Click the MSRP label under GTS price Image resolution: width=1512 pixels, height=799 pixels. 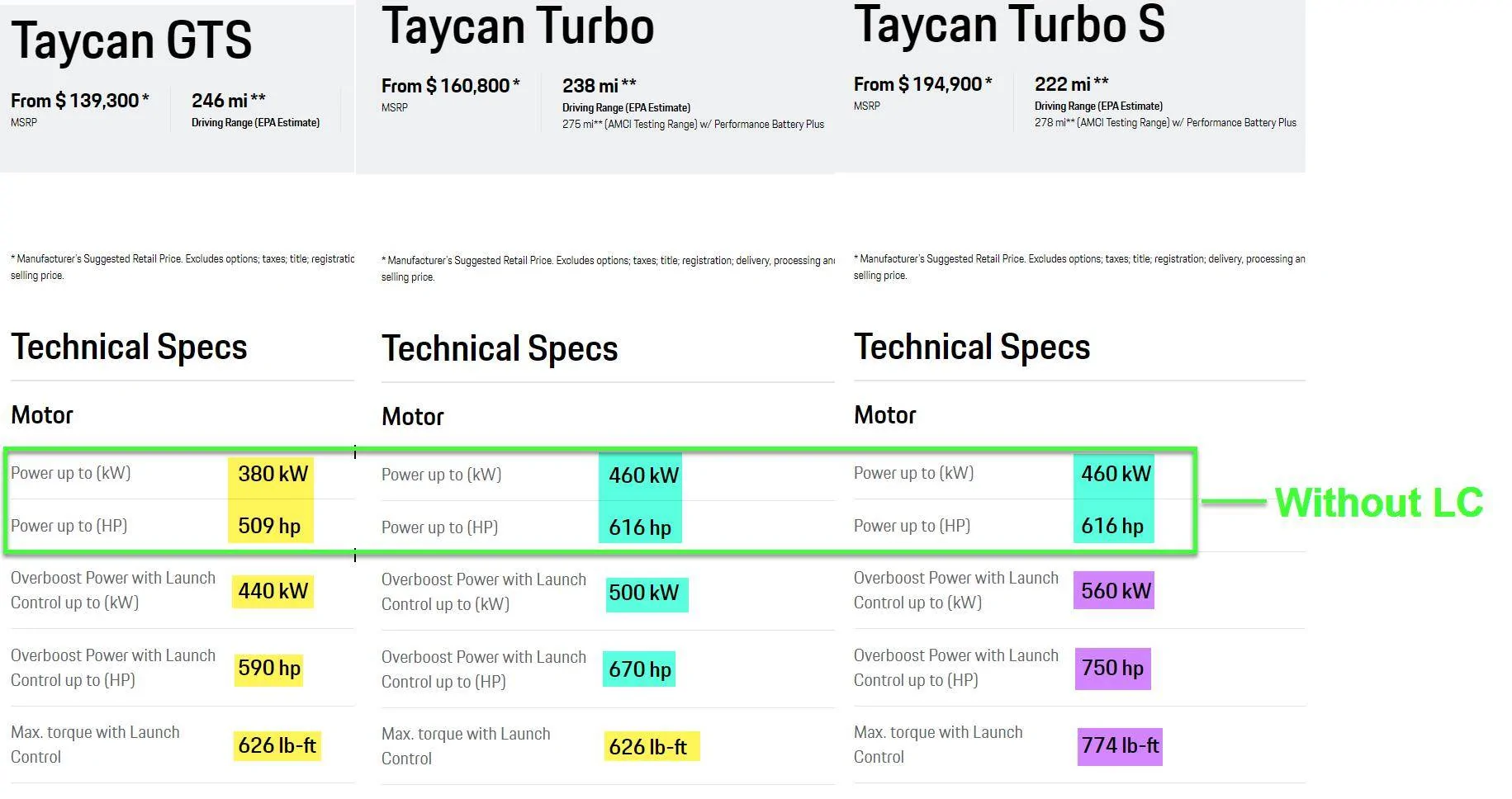(x=24, y=122)
